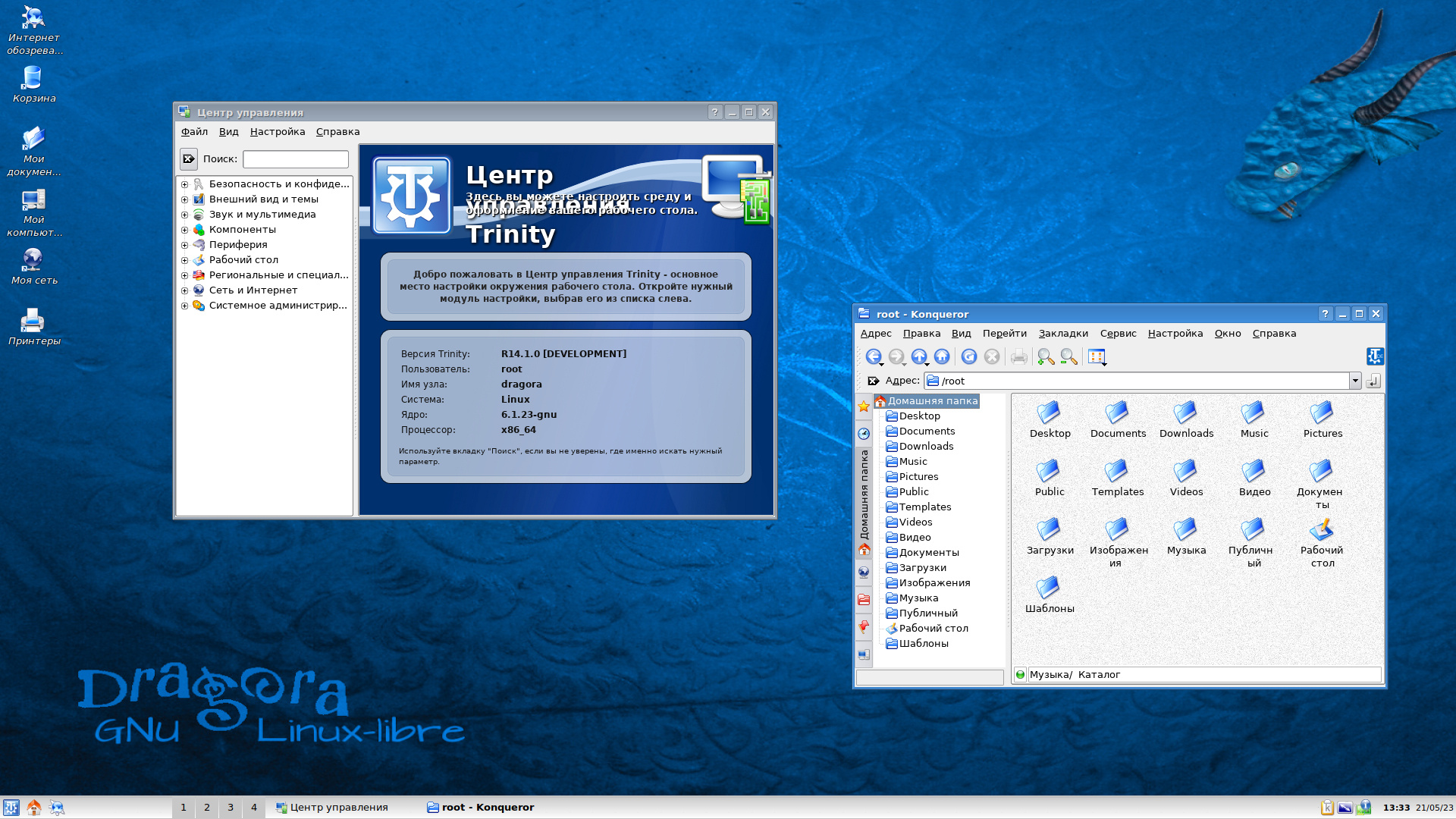Open History clock tab in Konqueror sidebar
This screenshot has width=1456, height=819.
864,434
